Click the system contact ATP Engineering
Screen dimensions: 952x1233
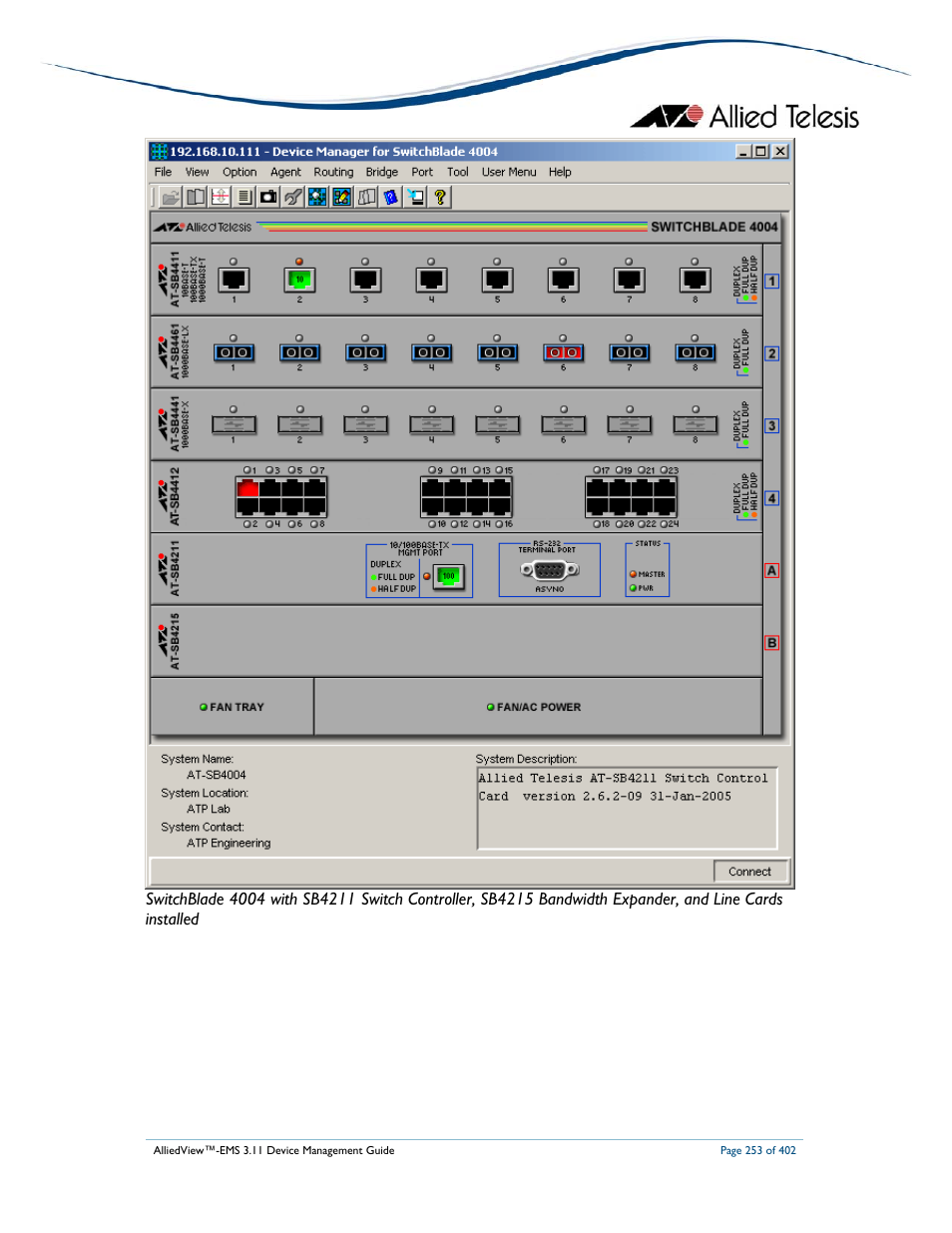[229, 843]
